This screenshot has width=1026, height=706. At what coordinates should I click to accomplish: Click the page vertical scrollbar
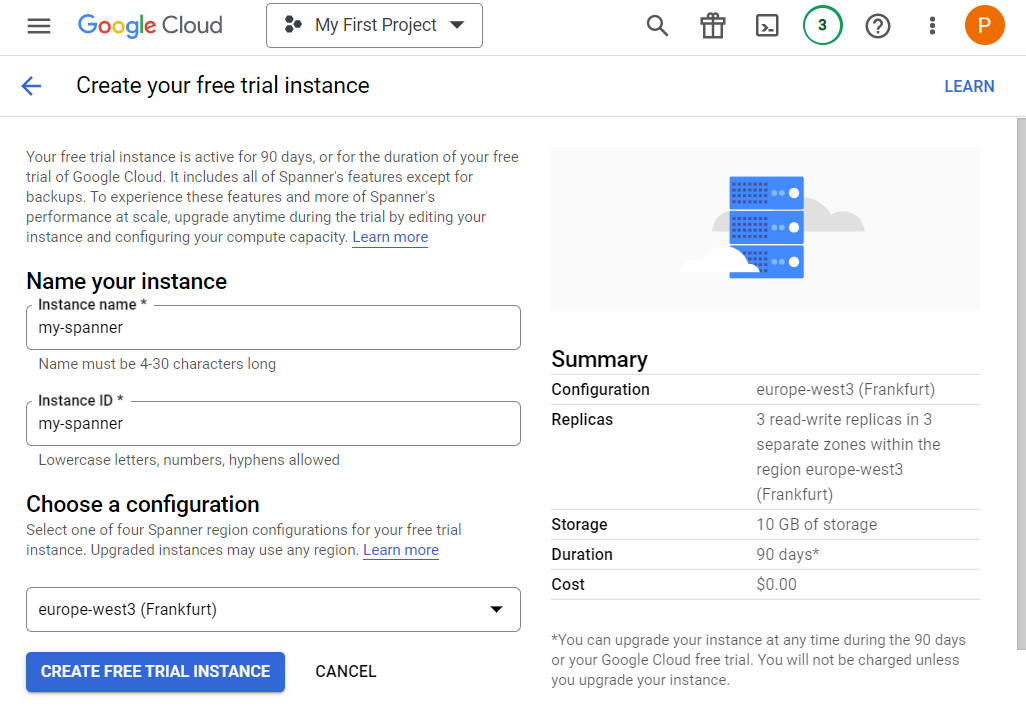[1021, 384]
